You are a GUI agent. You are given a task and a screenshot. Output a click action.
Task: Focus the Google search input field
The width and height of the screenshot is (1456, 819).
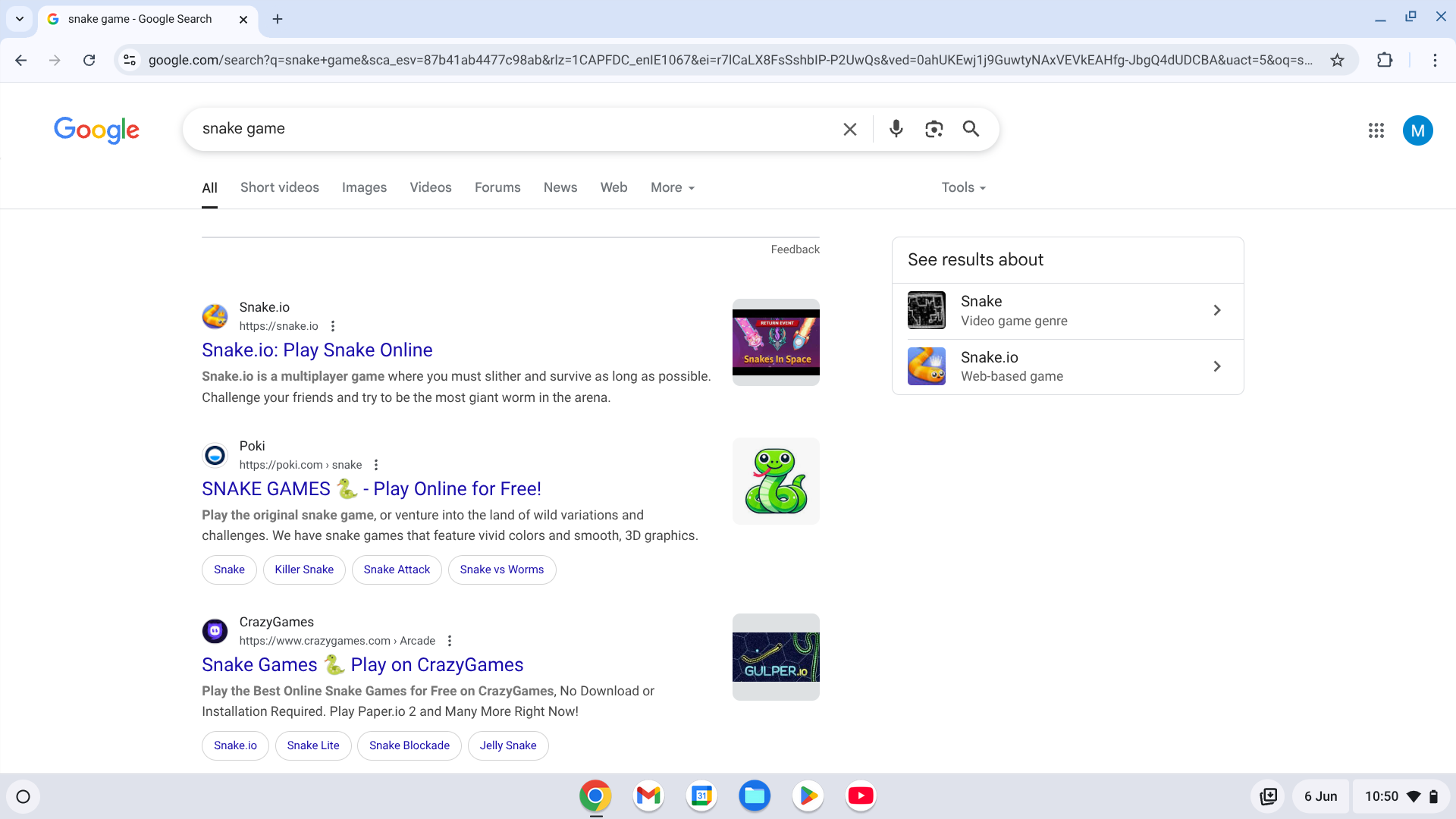(x=516, y=129)
